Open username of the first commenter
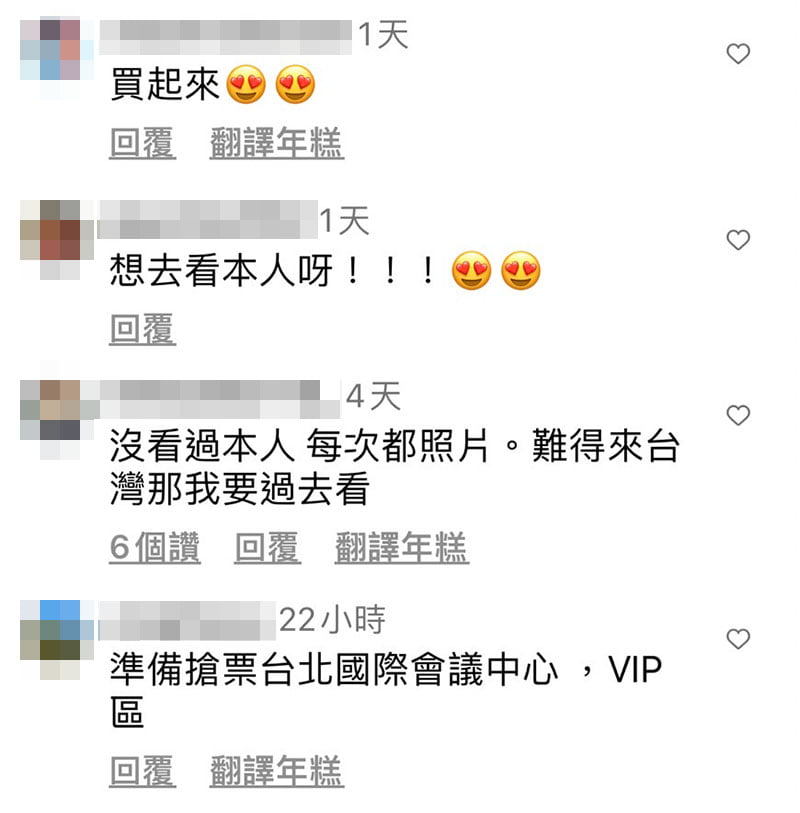The image size is (800, 813). (x=226, y=37)
